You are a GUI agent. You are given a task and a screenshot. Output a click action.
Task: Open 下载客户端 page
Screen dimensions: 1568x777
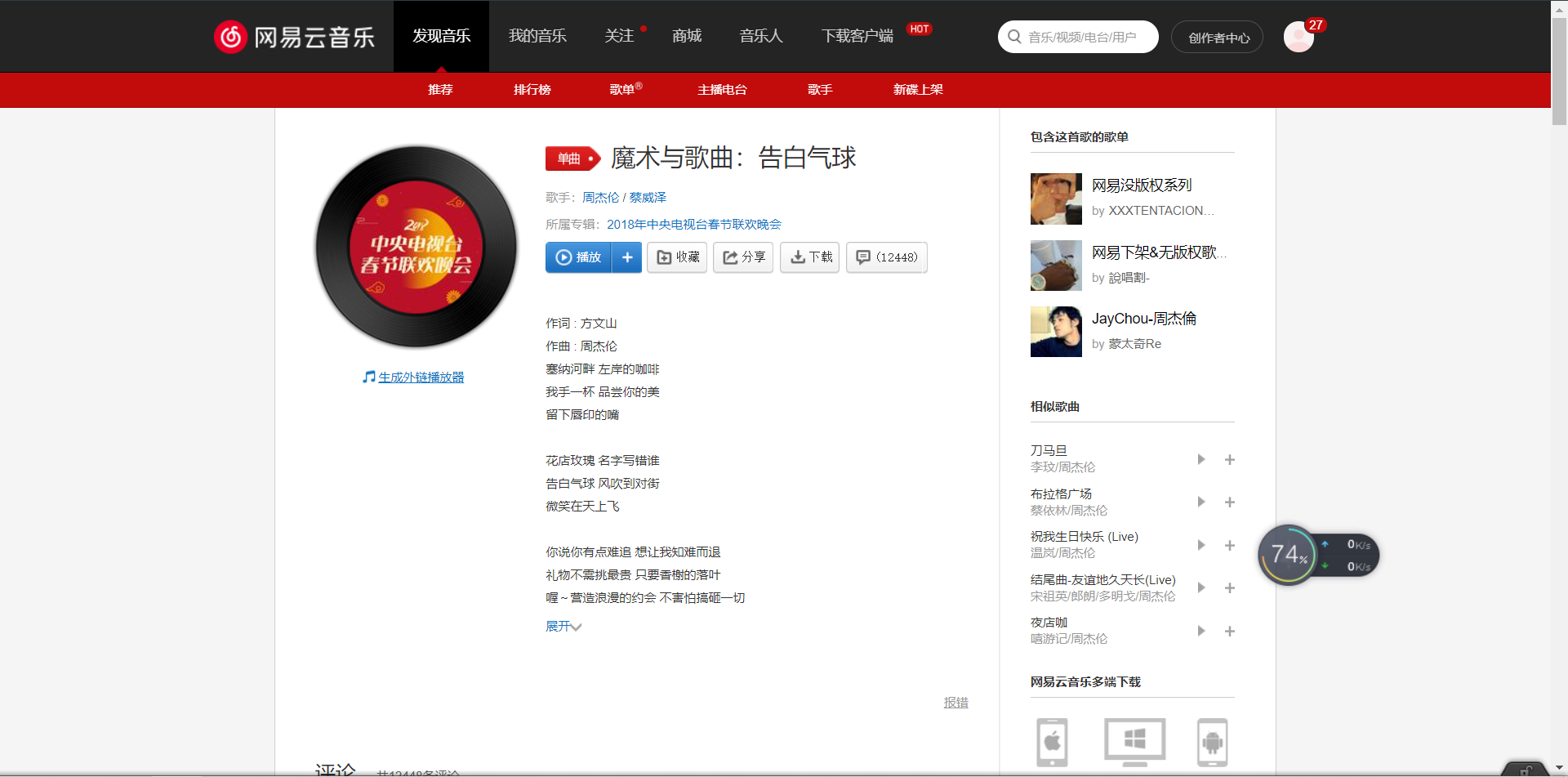click(x=857, y=36)
